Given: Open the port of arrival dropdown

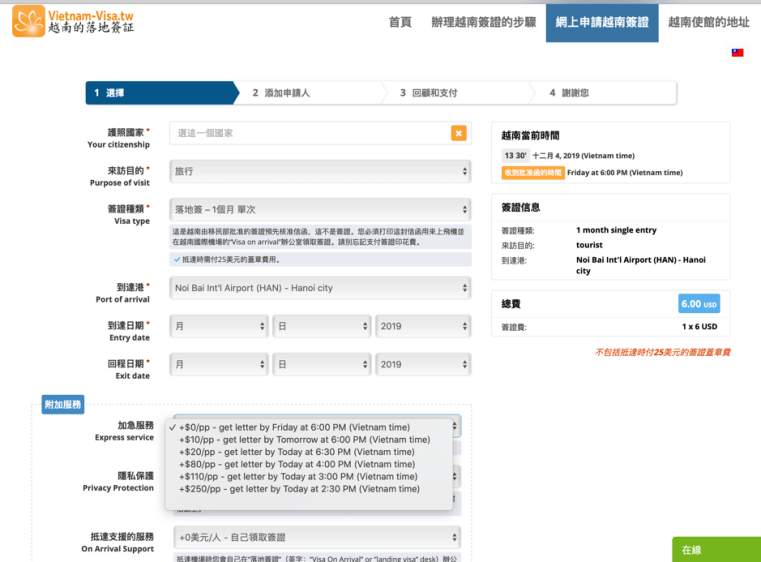Looking at the screenshot, I should [320, 288].
